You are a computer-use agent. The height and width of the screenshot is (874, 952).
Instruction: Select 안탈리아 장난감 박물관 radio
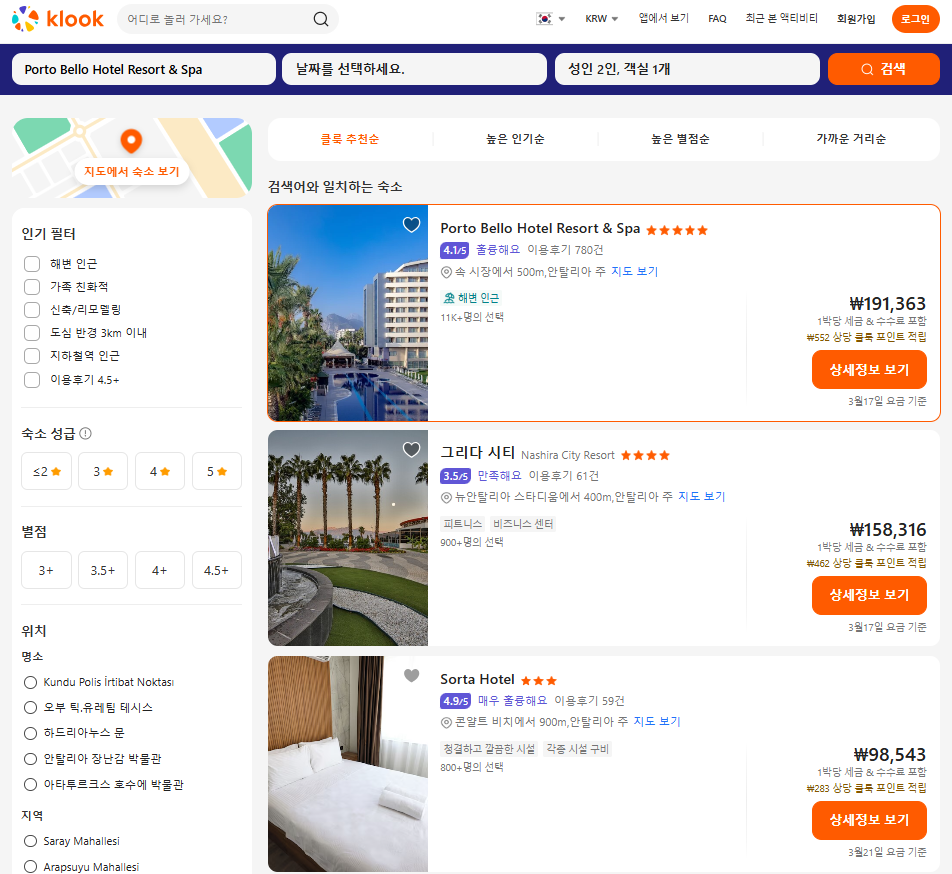click(30, 759)
